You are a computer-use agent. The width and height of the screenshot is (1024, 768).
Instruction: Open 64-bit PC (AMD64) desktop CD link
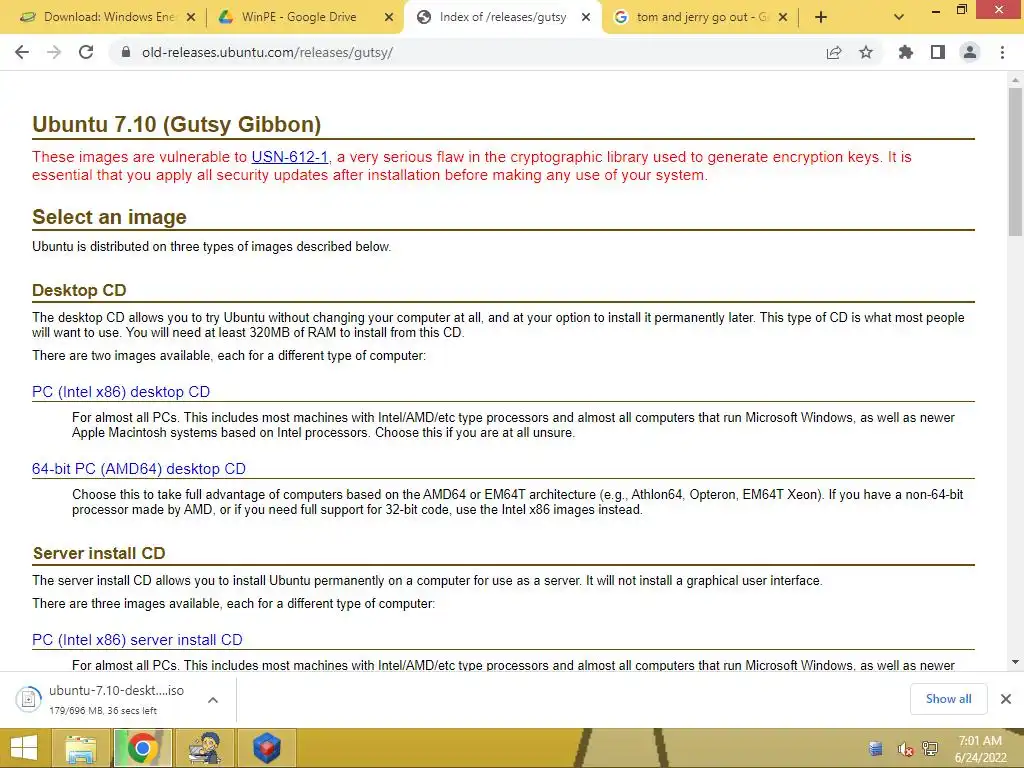[x=138, y=469]
